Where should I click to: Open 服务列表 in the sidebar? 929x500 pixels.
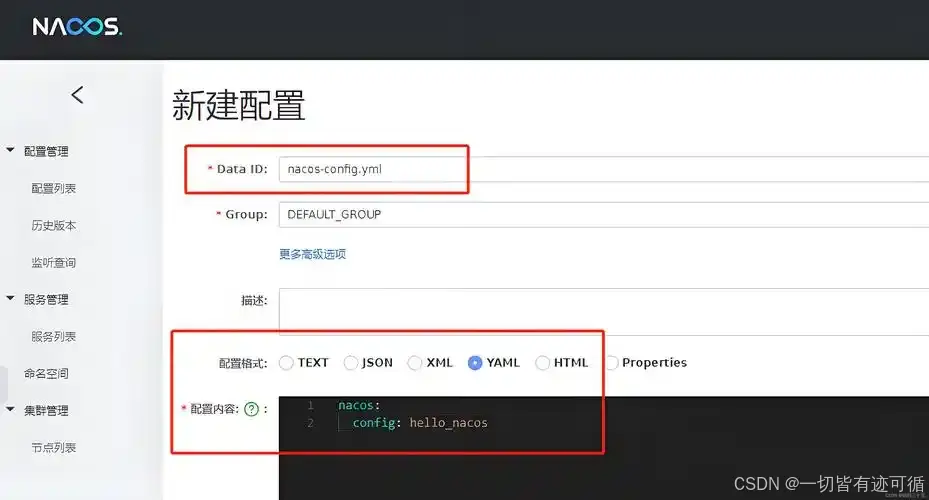pyautogui.click(x=53, y=336)
